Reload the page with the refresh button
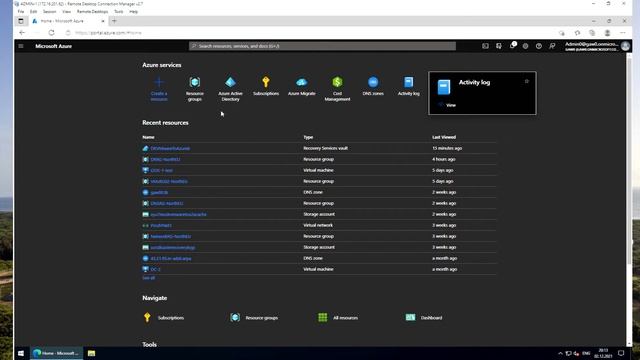The width and height of the screenshot is (640, 360). [x=51, y=33]
